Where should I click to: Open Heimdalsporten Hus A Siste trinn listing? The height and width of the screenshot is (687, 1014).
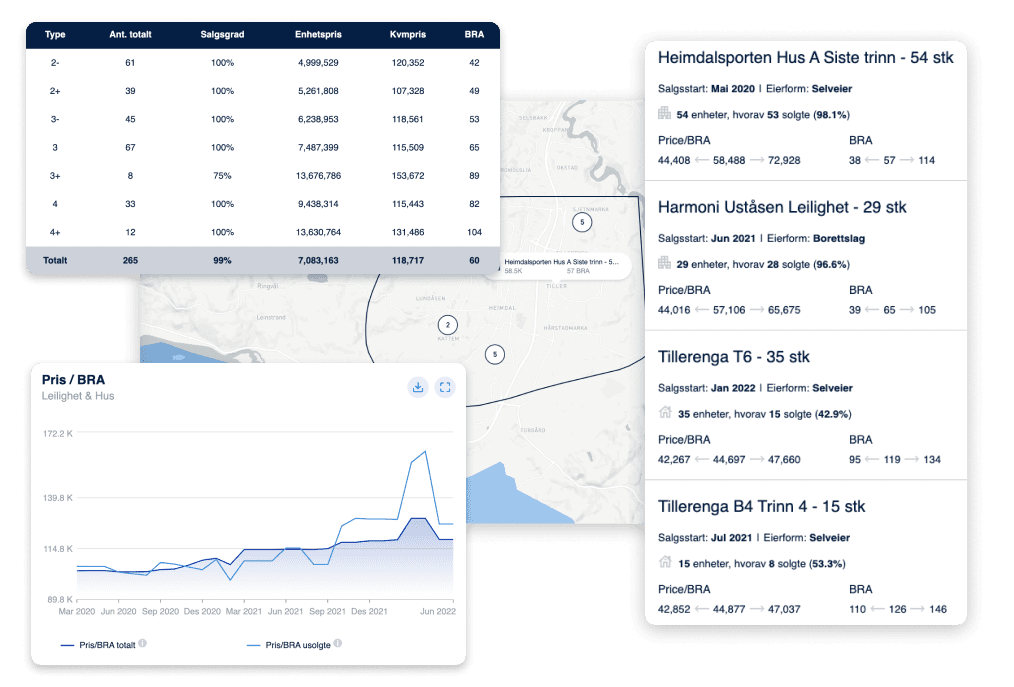click(805, 58)
